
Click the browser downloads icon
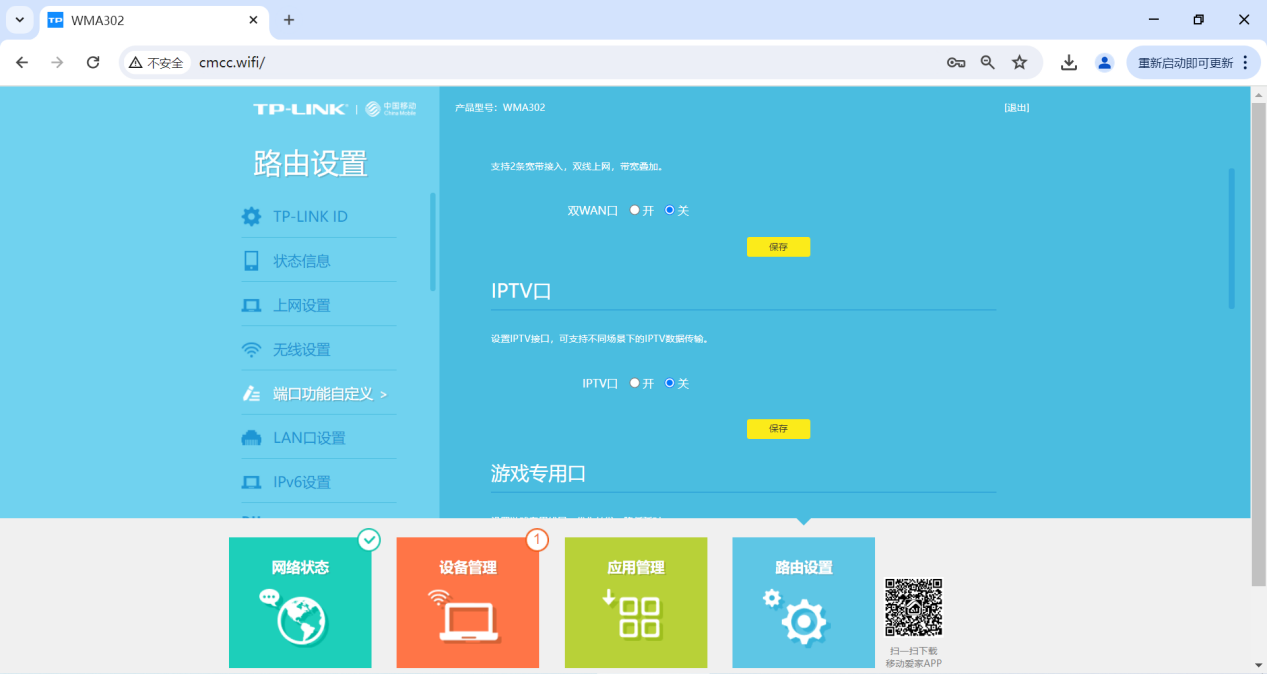pyautogui.click(x=1069, y=62)
